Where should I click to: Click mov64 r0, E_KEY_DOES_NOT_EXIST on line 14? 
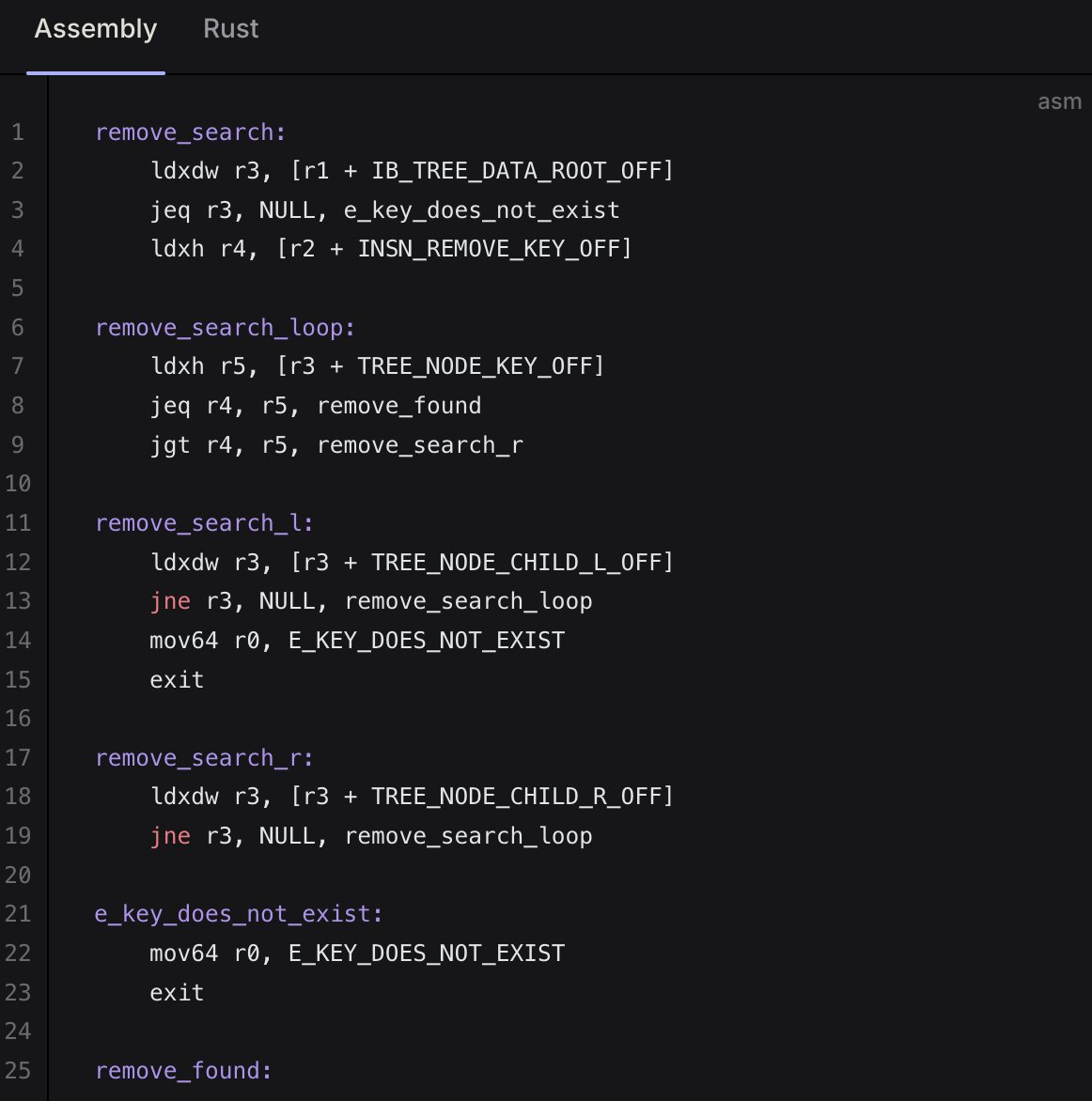[357, 641]
